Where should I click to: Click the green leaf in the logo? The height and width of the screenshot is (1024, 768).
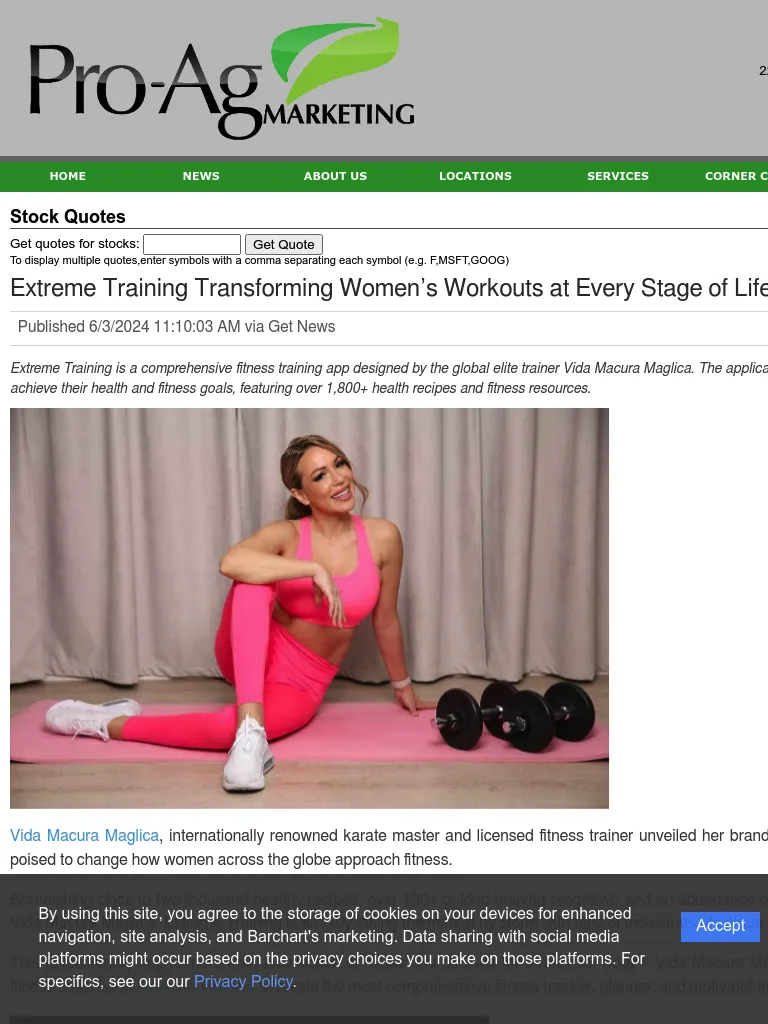(x=335, y=59)
